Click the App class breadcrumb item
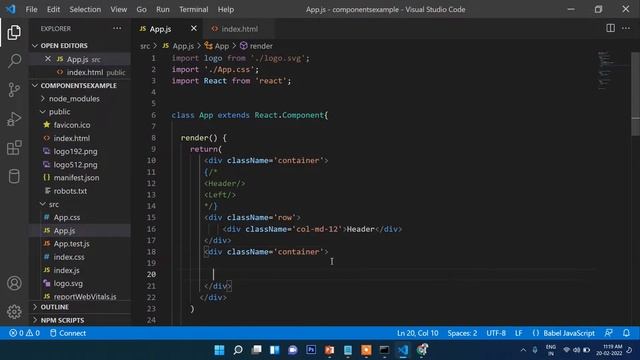Screen dimensions: 640x360 [x=217, y=46]
